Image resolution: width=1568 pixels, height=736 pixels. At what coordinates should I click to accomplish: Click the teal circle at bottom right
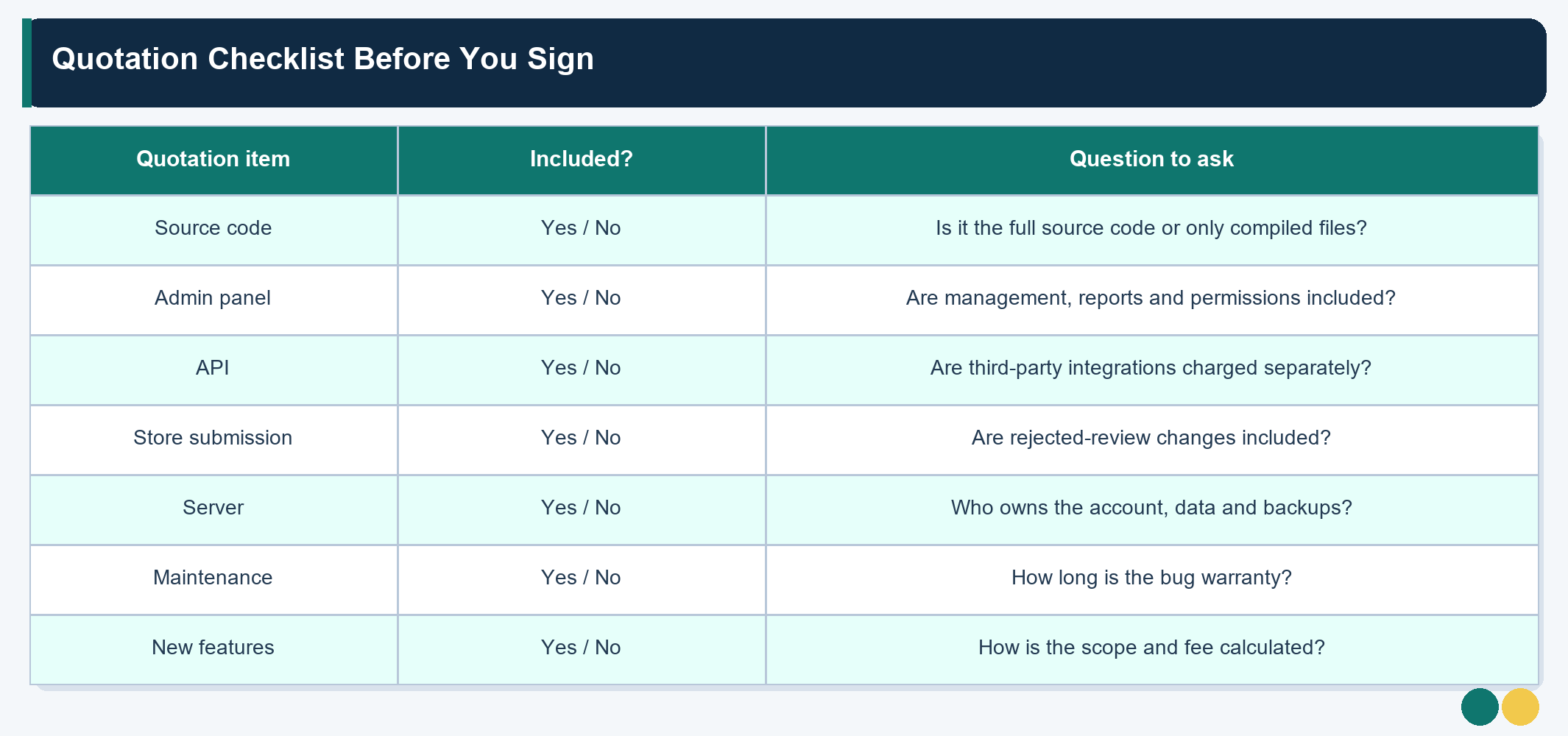(1480, 707)
